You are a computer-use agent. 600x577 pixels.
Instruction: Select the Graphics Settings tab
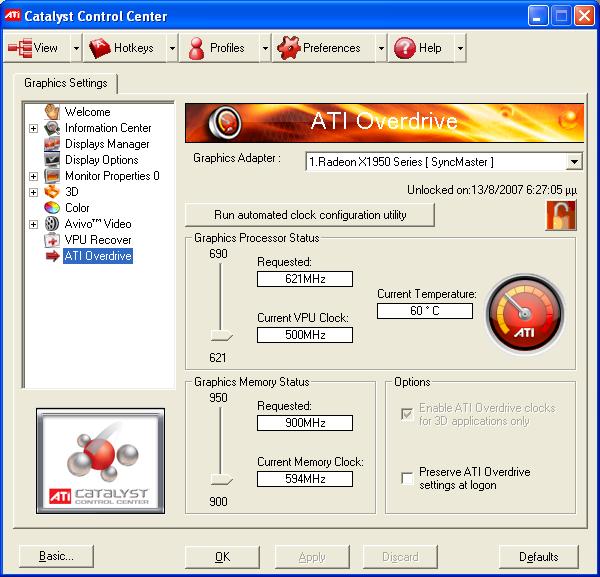[66, 83]
